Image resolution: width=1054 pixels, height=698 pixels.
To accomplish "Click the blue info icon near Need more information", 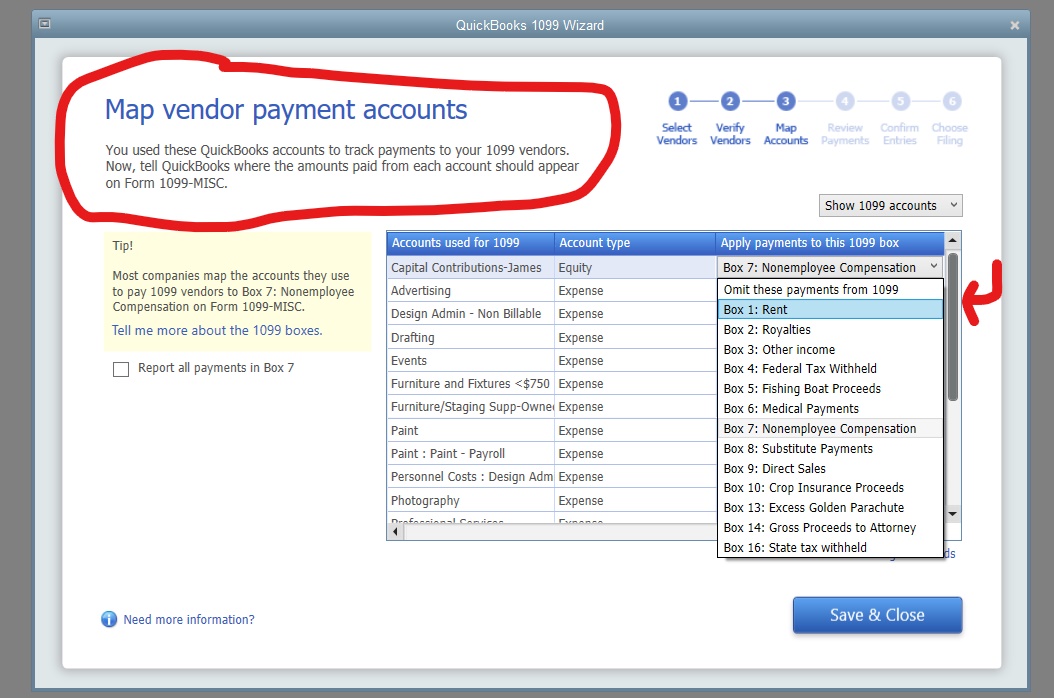I will click(109, 619).
